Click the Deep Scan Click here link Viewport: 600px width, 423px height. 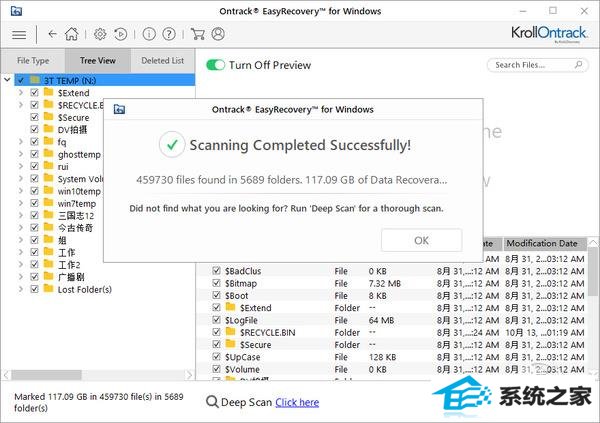(x=297, y=402)
